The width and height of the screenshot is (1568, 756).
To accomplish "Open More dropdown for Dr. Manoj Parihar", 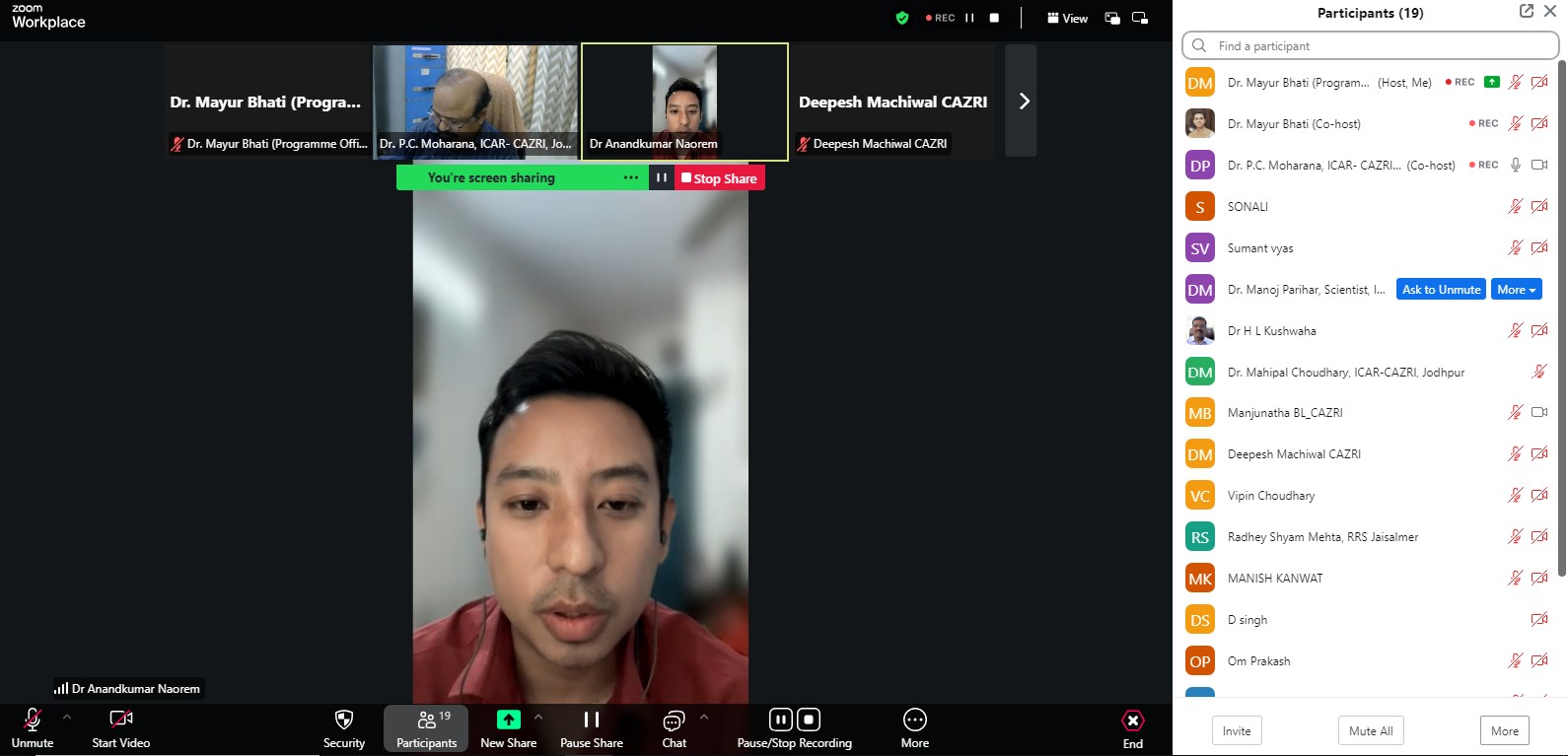I will click(1516, 290).
